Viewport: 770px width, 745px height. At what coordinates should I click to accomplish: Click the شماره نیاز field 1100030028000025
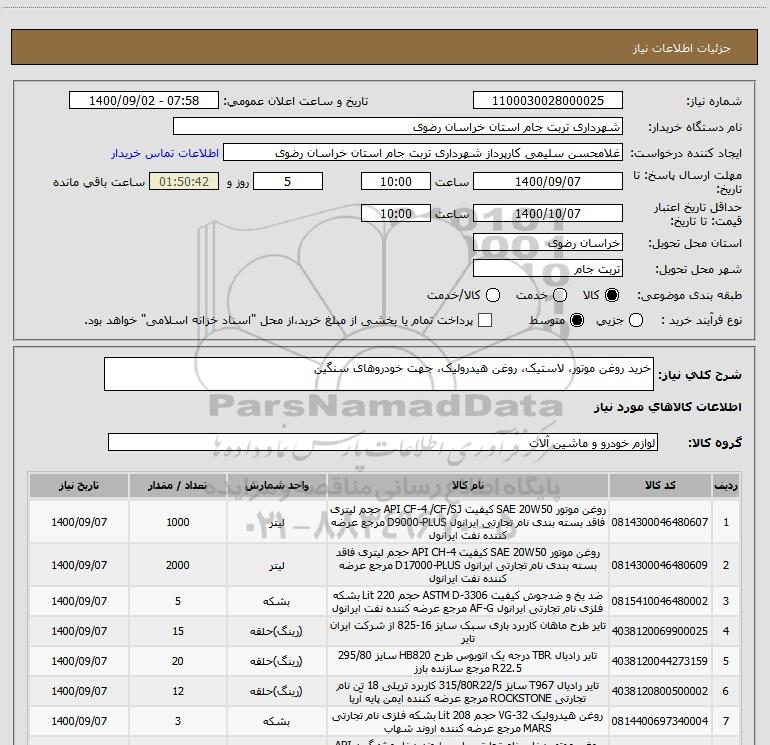click(548, 101)
